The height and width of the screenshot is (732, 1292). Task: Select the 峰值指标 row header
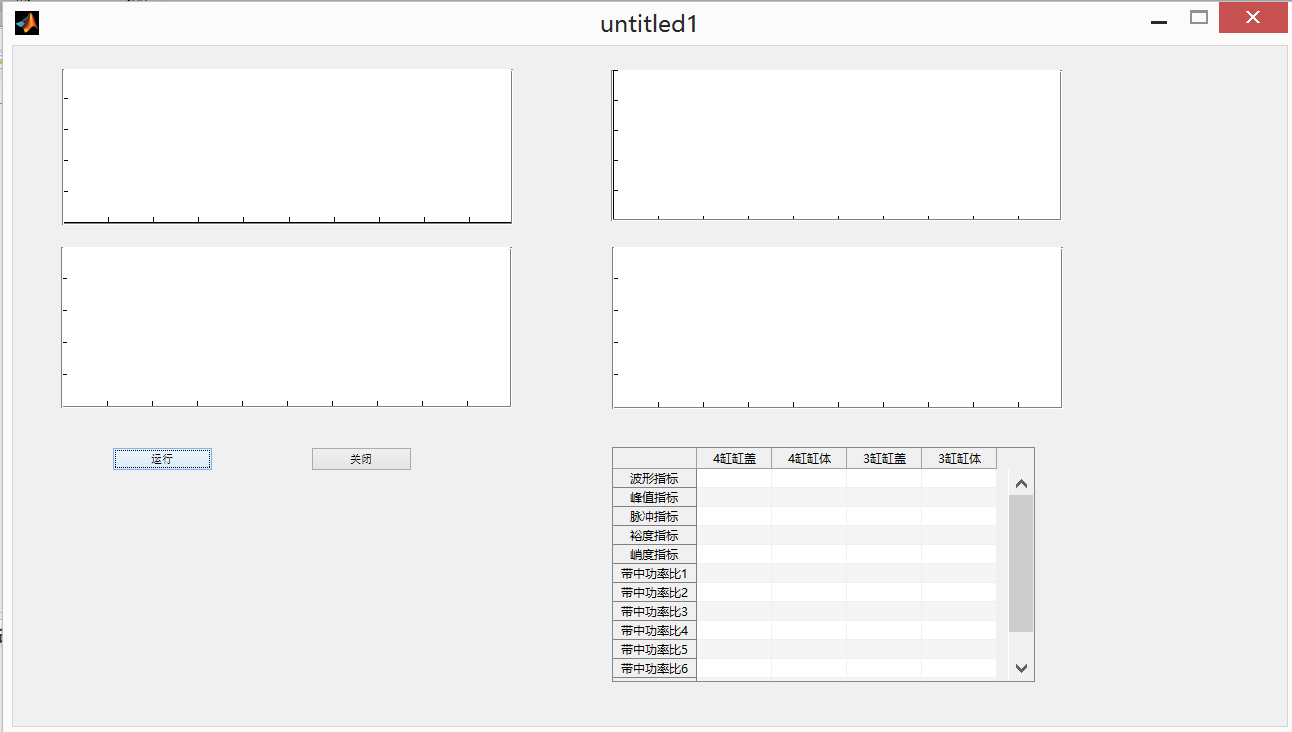[x=654, y=497]
